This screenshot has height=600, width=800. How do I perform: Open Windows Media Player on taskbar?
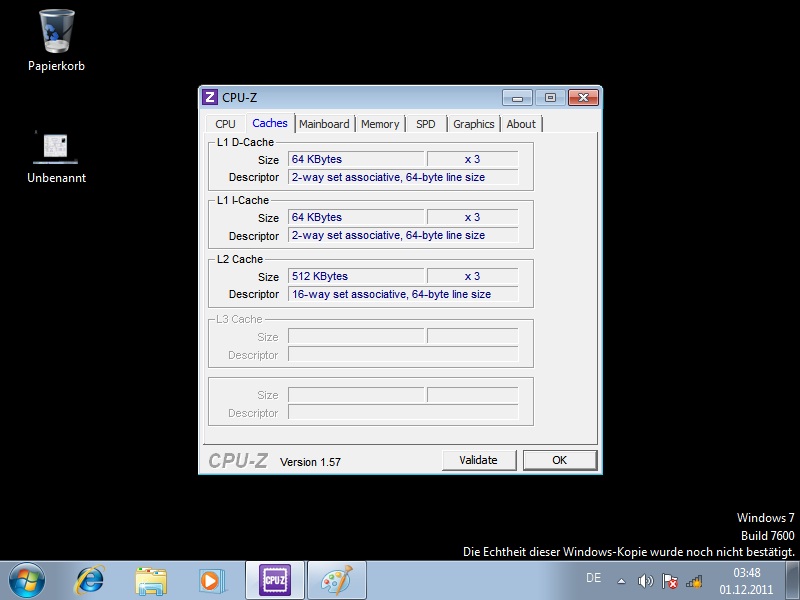(211, 581)
